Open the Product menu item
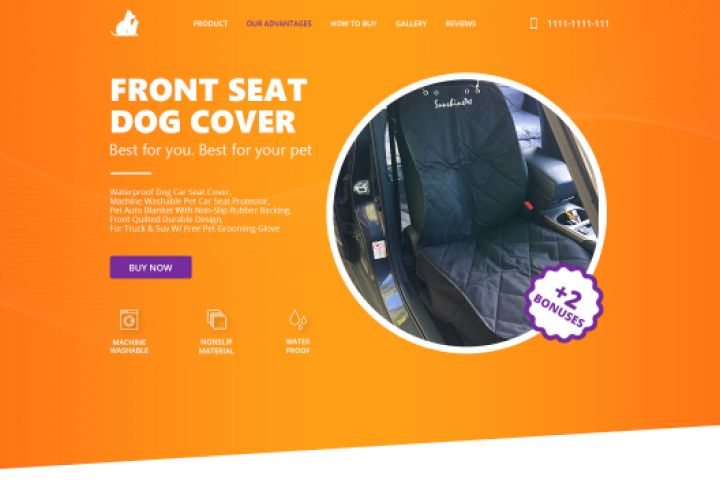Image resolution: width=720 pixels, height=480 pixels. pyautogui.click(x=210, y=23)
